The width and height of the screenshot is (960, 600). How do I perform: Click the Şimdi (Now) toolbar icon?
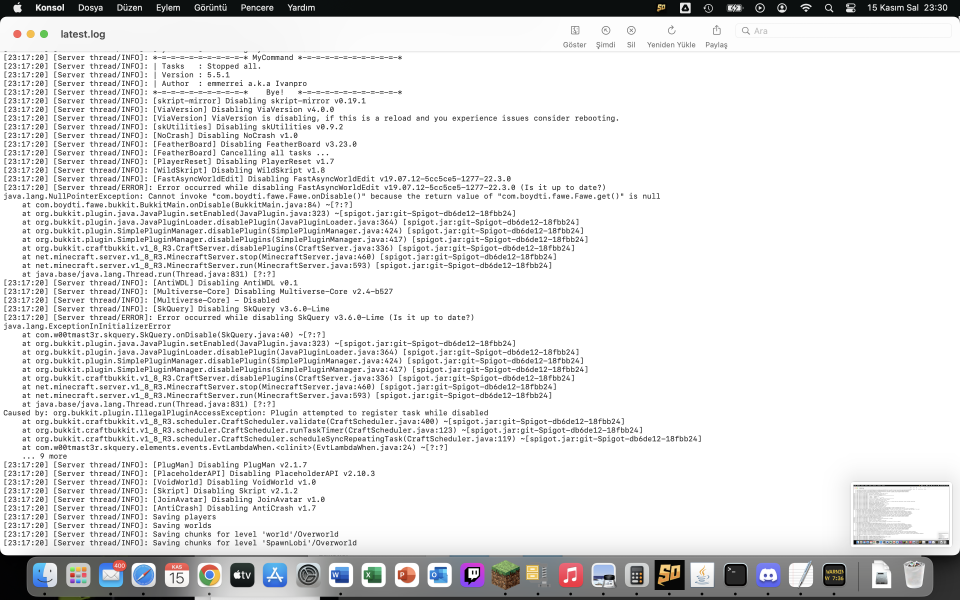606,31
